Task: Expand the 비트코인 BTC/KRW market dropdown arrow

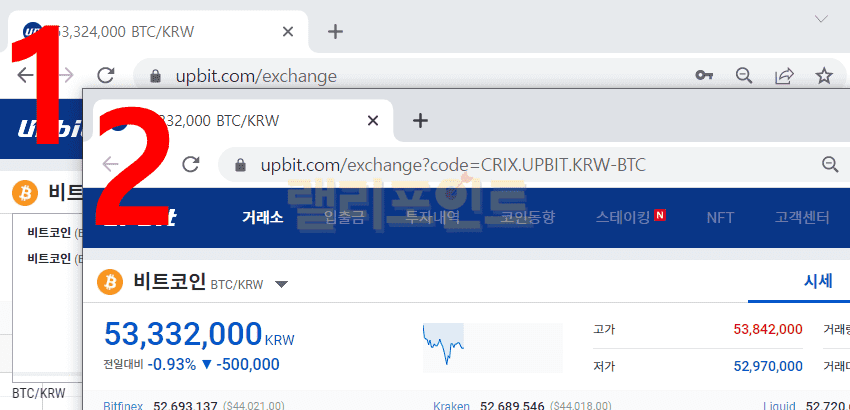Action: [281, 284]
